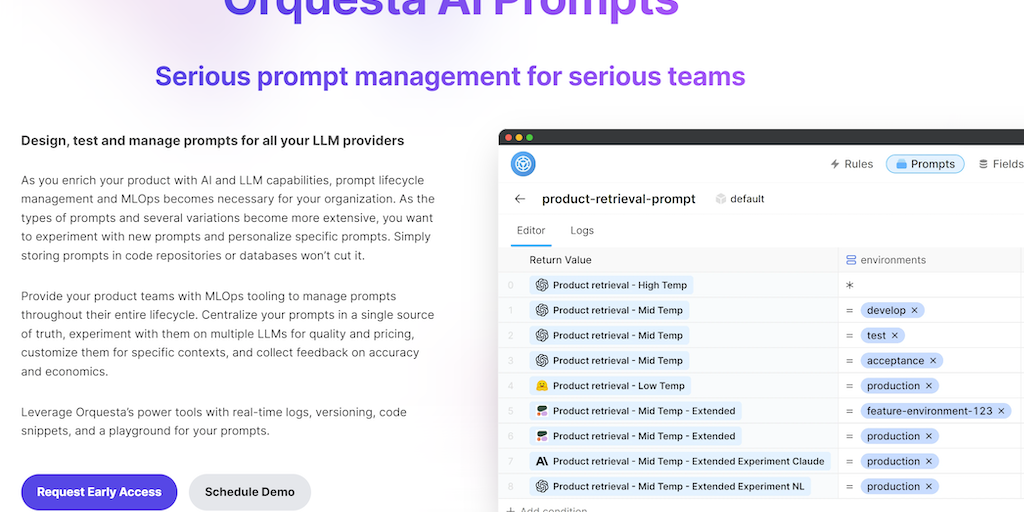The width and height of the screenshot is (1024, 512).
Task: Remove the develop environment tag
Action: [x=914, y=310]
